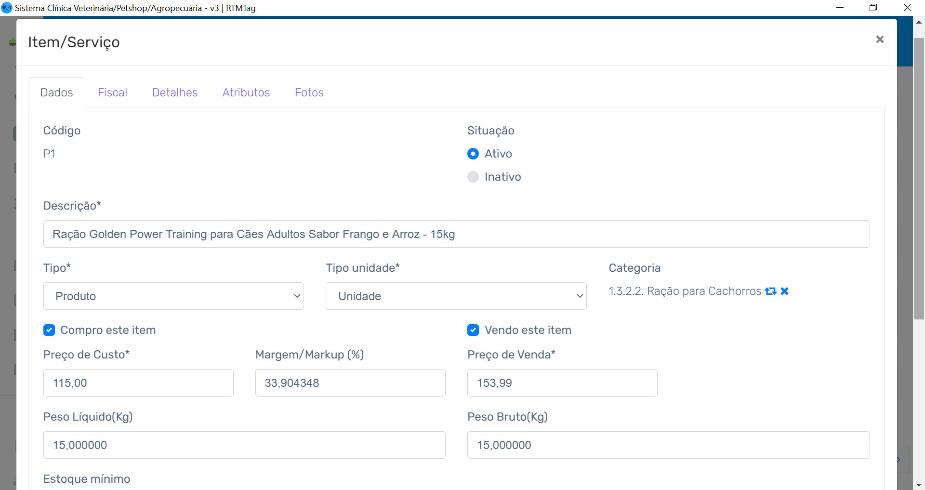Close the Item/Serviço dialog
Image resolution: width=925 pixels, height=490 pixels.
[x=879, y=40]
